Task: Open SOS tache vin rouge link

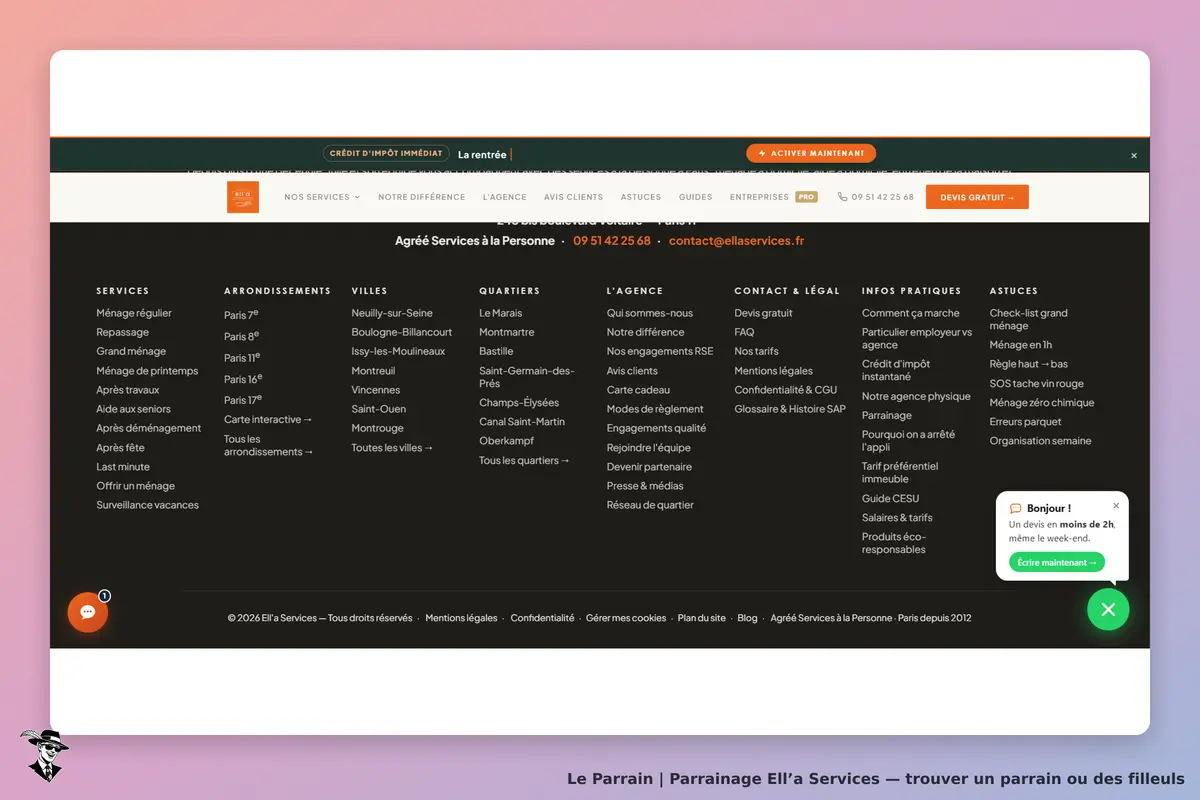Action: (x=1036, y=384)
